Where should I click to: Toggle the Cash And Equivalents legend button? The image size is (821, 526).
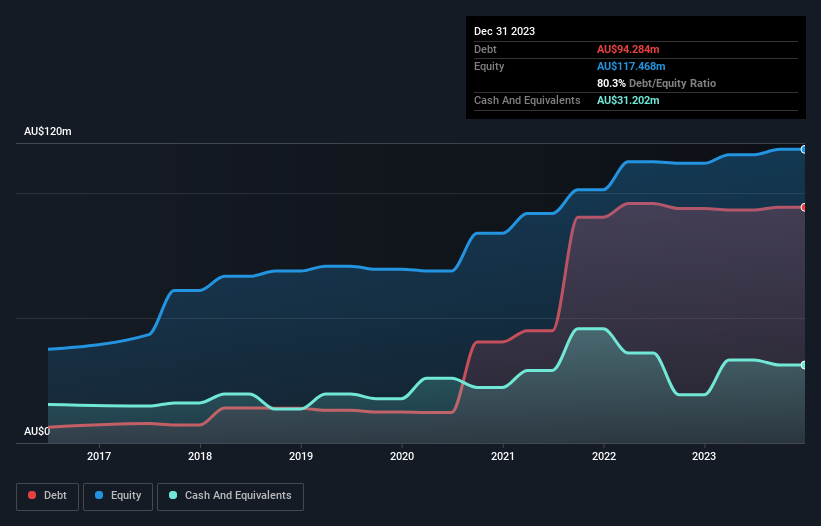click(x=230, y=496)
